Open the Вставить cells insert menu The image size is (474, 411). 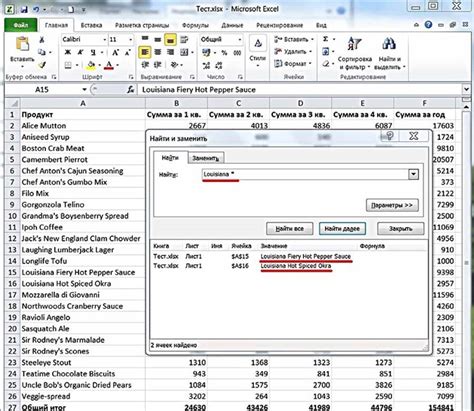click(x=294, y=39)
